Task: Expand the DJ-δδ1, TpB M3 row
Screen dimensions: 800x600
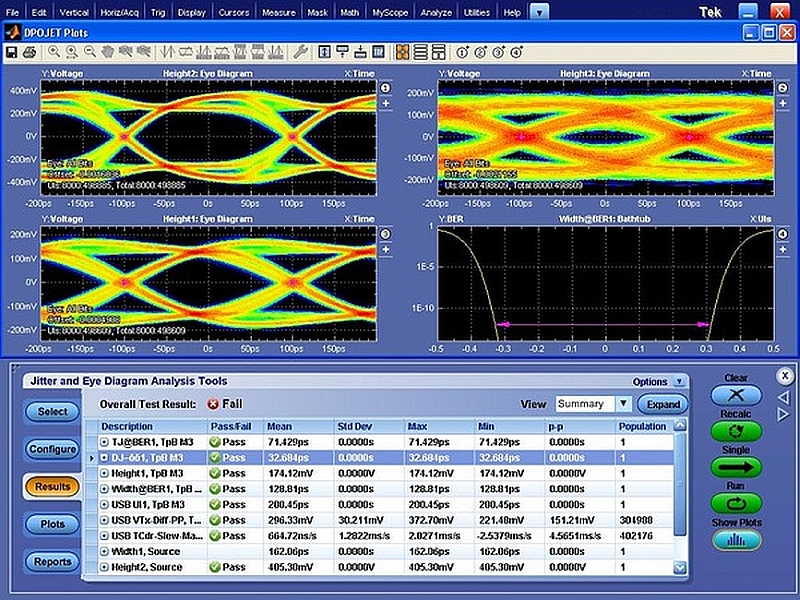Action: (x=104, y=458)
